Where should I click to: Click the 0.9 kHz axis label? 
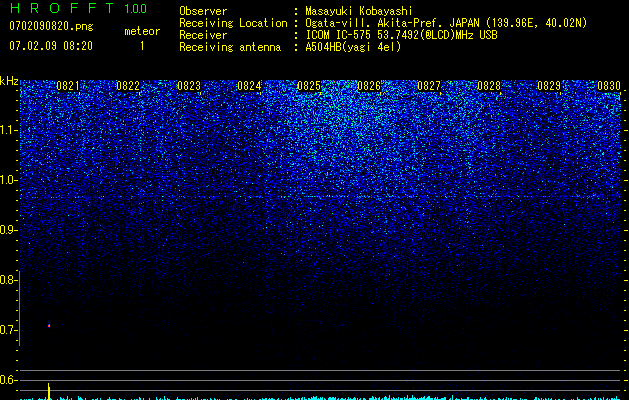(7, 230)
